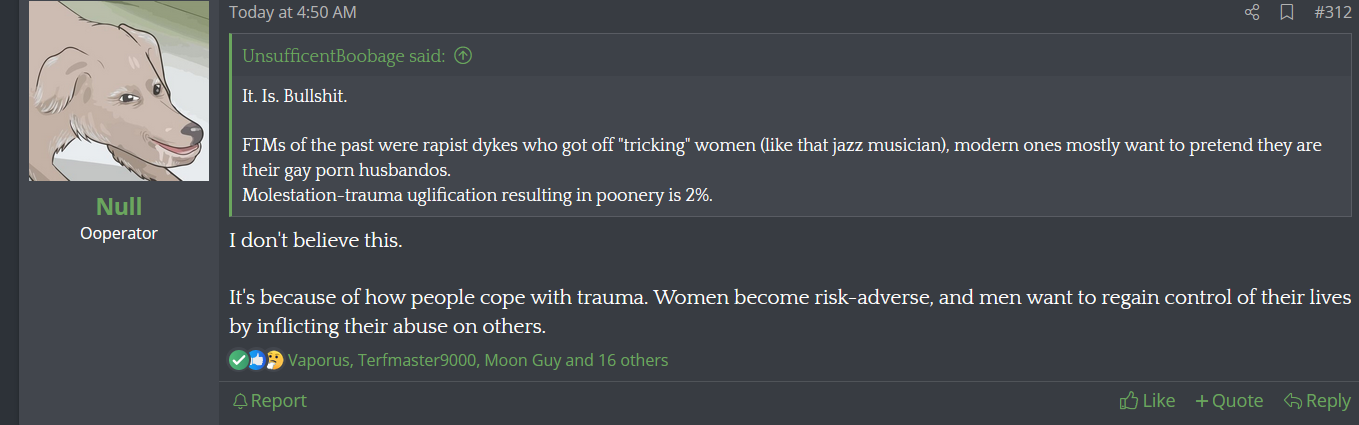Report this post with the bell icon

tap(269, 401)
